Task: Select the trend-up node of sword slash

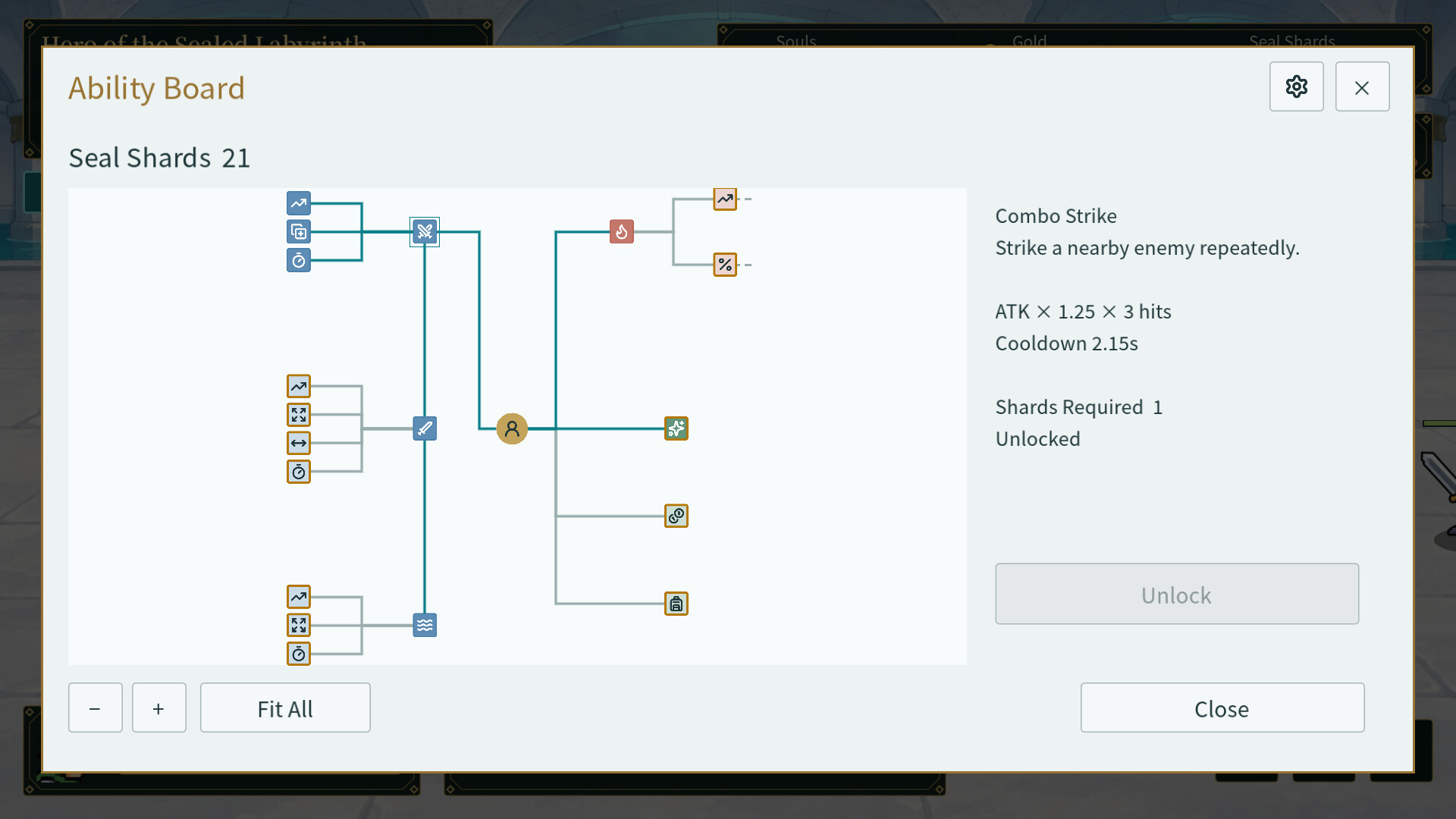Action: 299,386
